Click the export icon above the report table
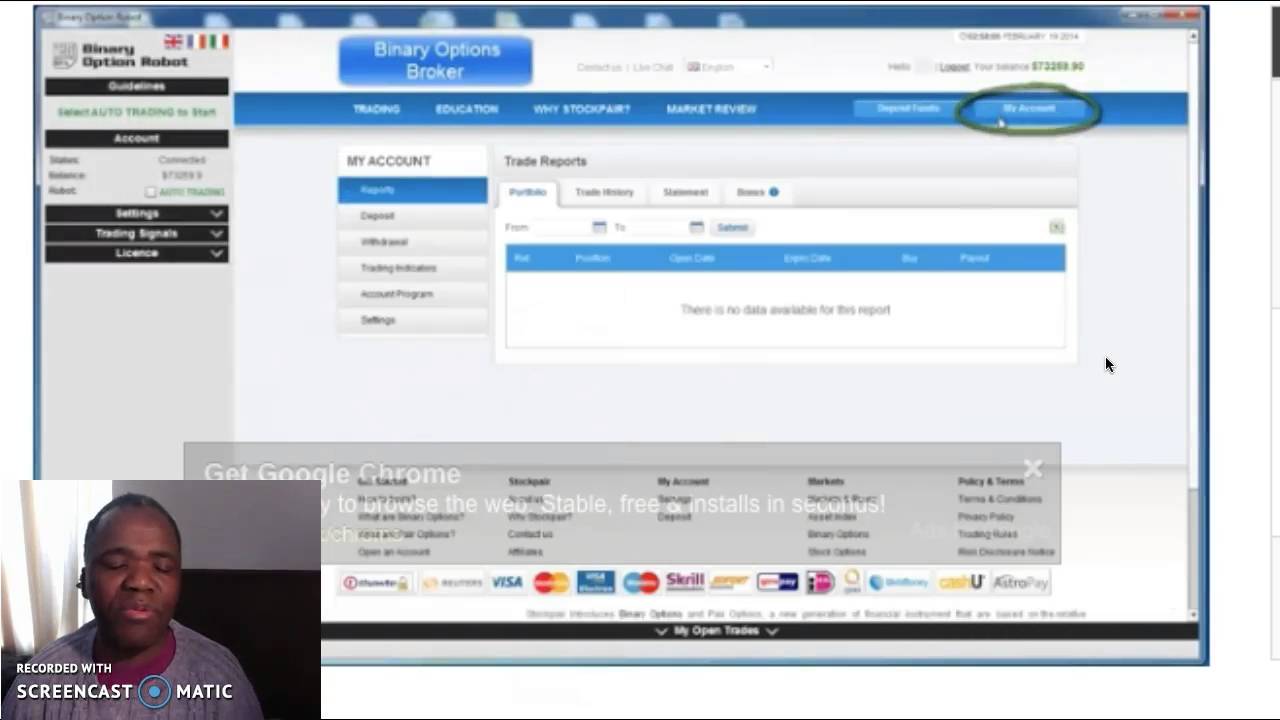The image size is (1280, 720). tap(1056, 227)
